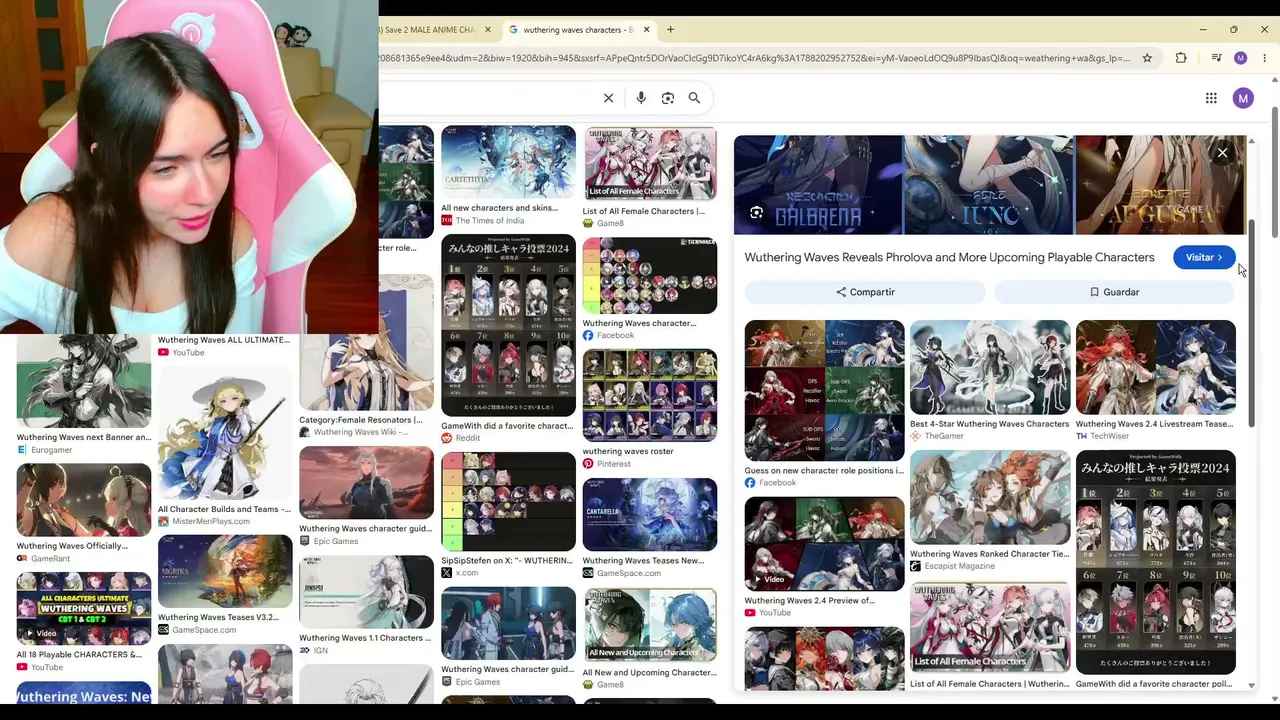1280x720 pixels.
Task: Save the image with Guardar
Action: coord(1114,292)
